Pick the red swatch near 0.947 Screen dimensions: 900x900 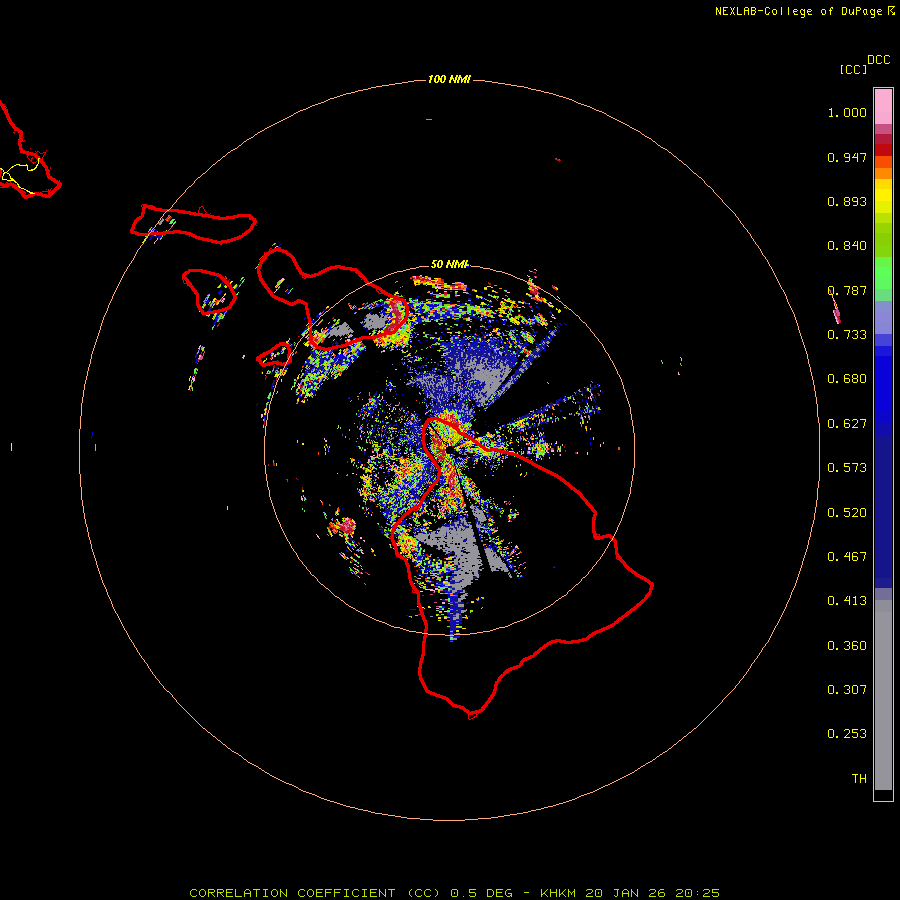click(883, 150)
